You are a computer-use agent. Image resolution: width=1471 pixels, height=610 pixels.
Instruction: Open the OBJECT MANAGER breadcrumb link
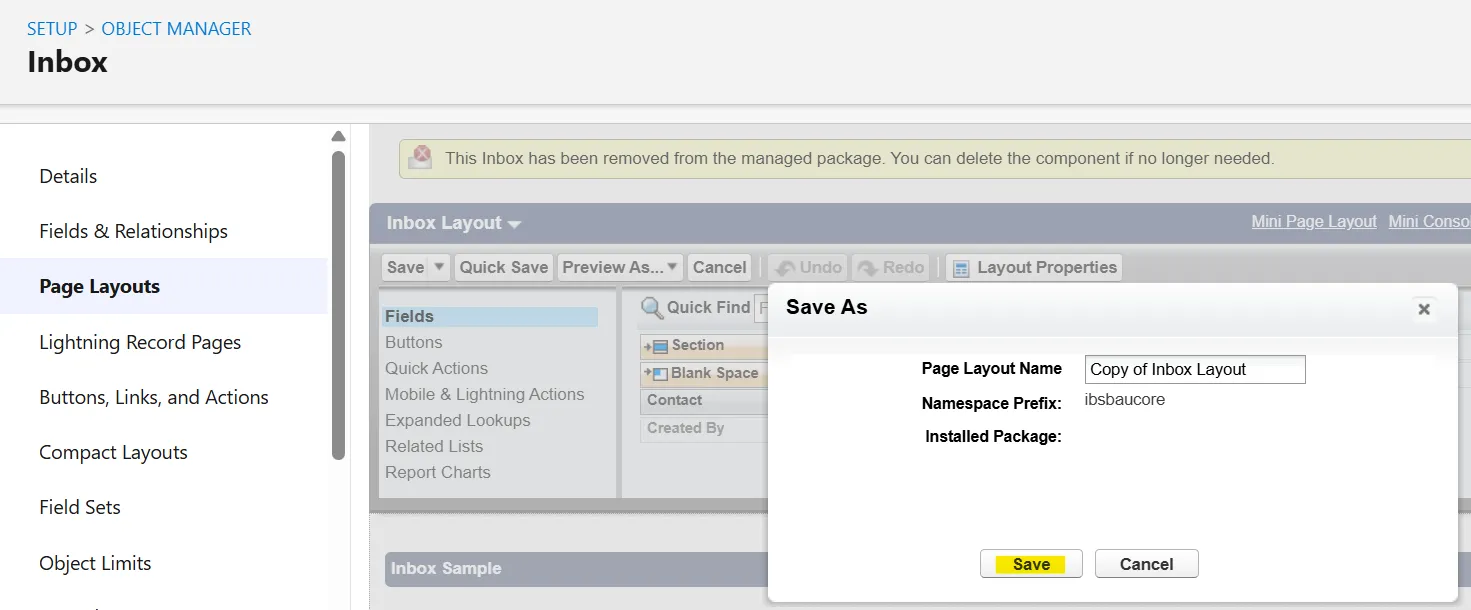(176, 29)
